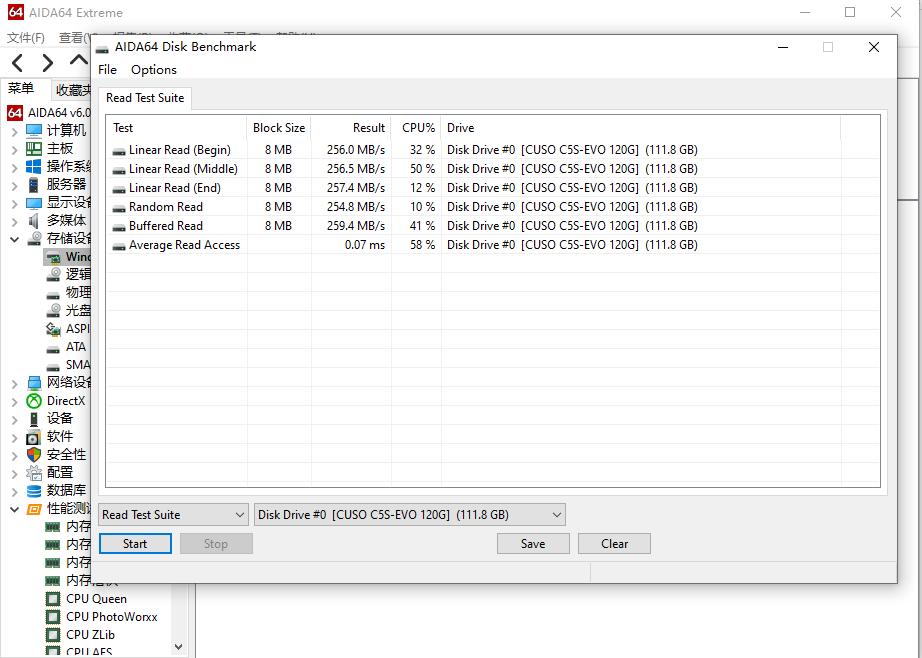Click the tree scrollbar down arrow
The image size is (922, 658).
click(179, 647)
